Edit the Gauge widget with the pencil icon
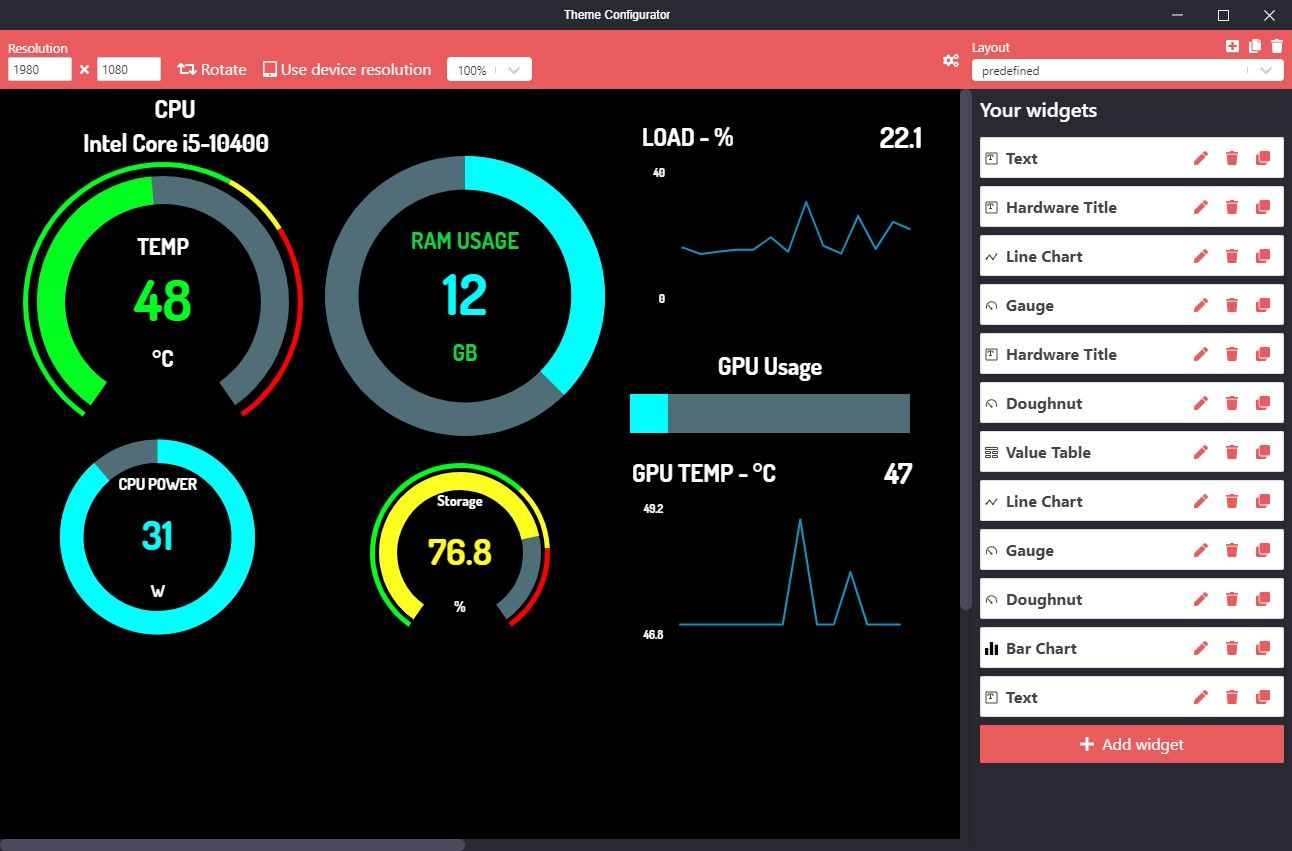 [1200, 305]
